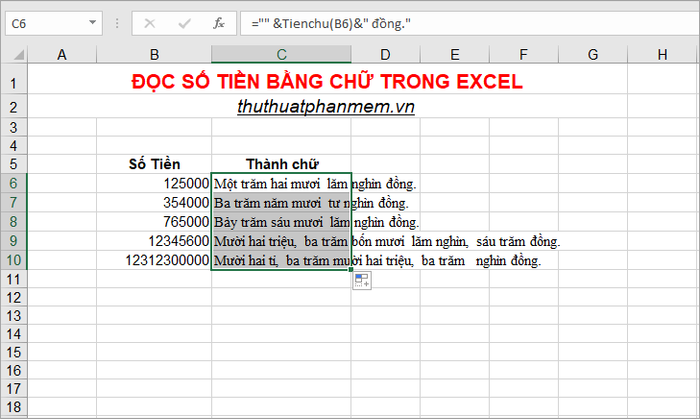The width and height of the screenshot is (700, 419).
Task: Click cell with Ba trăm năm mươi tư nghìn
Action: point(281,203)
